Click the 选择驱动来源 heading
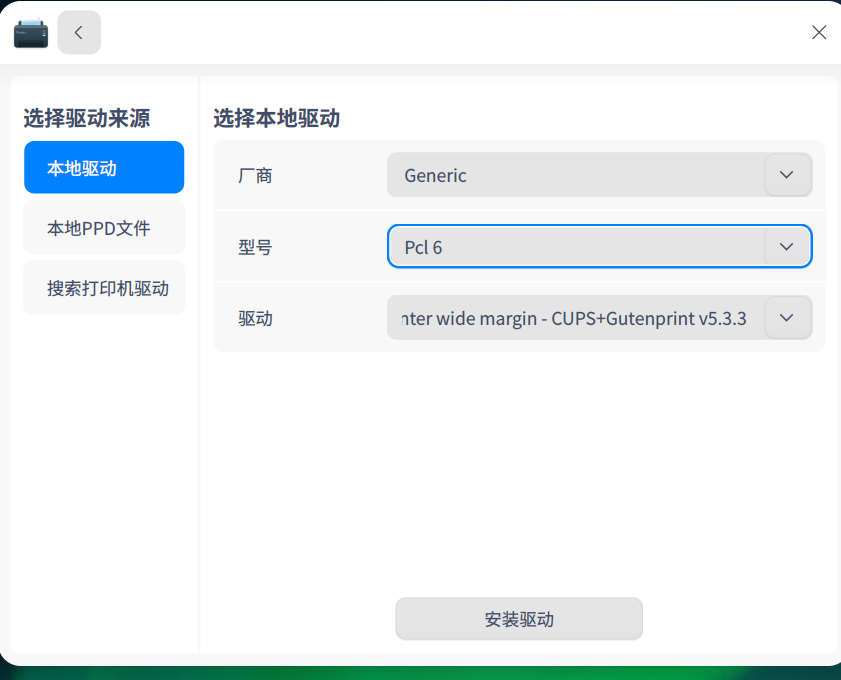The height and width of the screenshot is (680, 841). (x=86, y=119)
